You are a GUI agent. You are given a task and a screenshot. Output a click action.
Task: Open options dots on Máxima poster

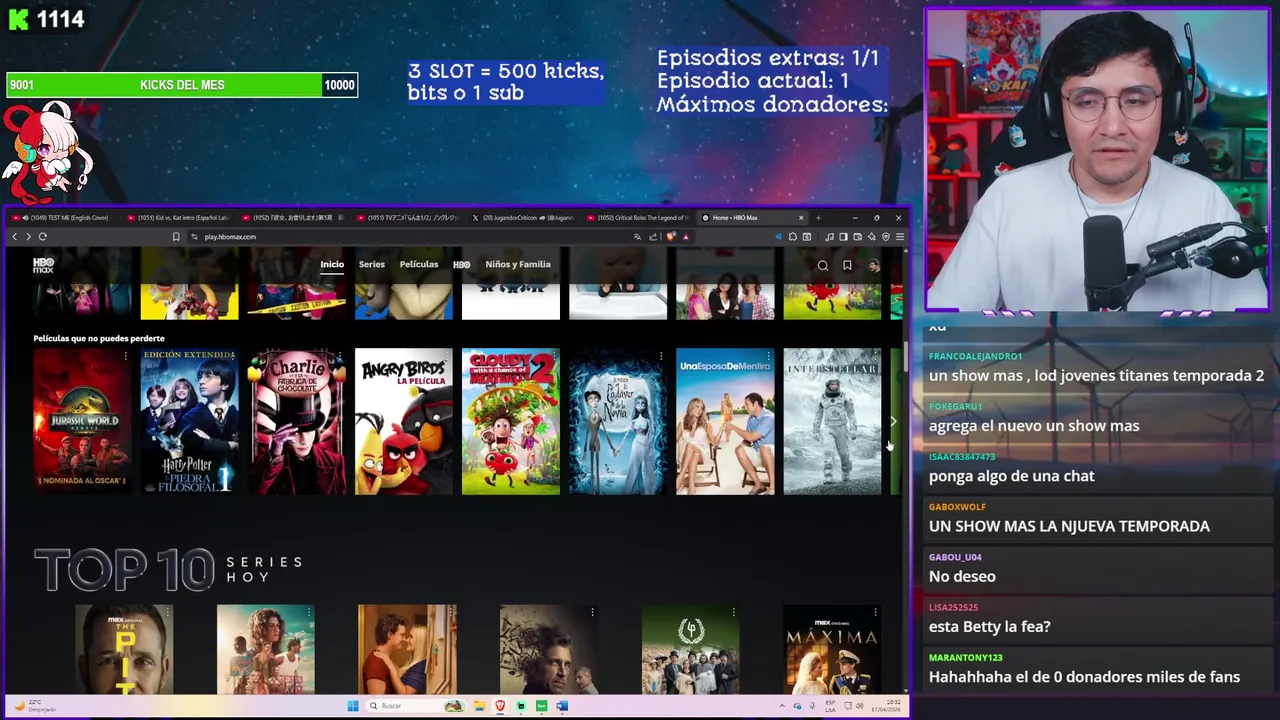tap(875, 612)
